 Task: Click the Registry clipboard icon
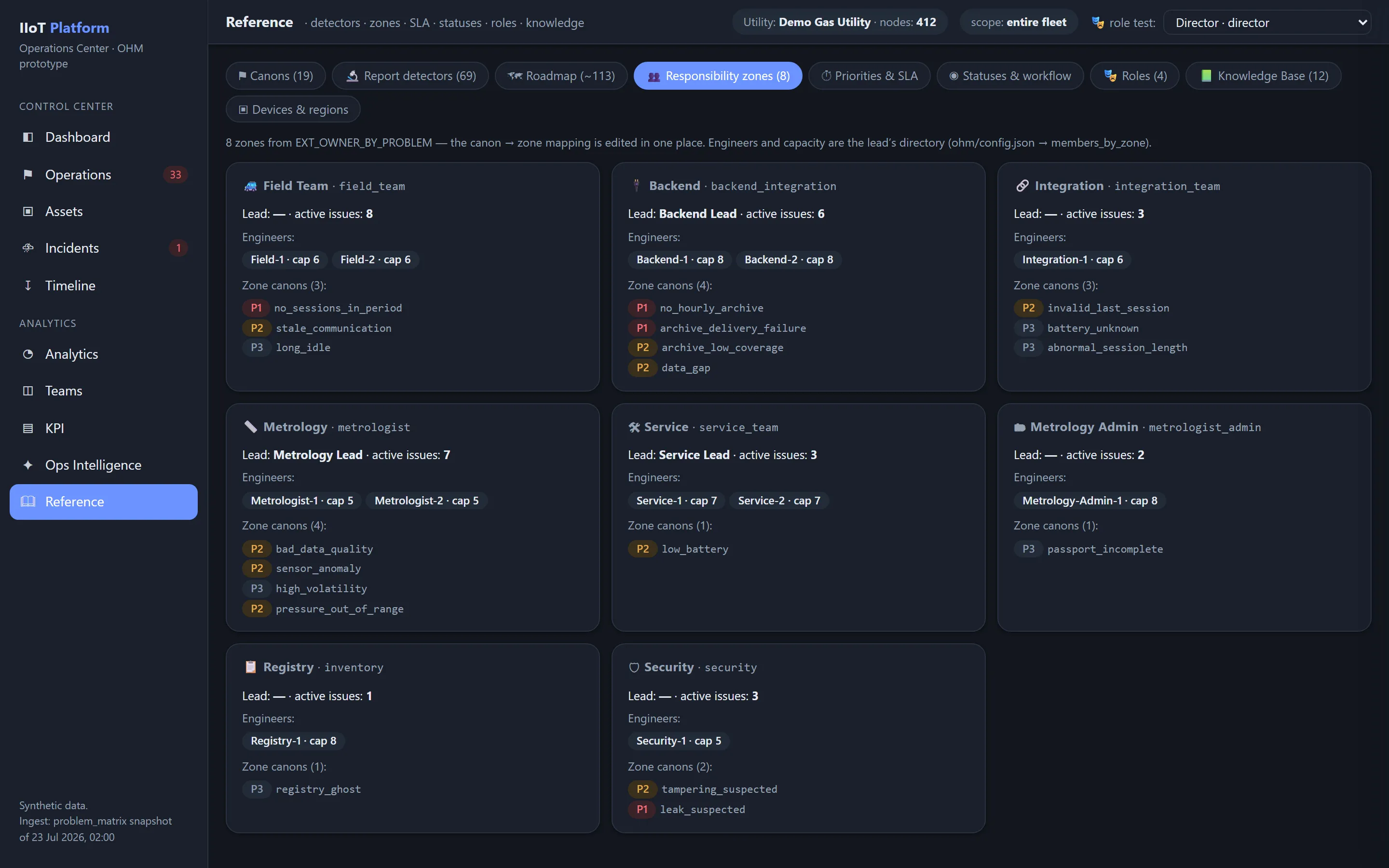click(x=251, y=667)
